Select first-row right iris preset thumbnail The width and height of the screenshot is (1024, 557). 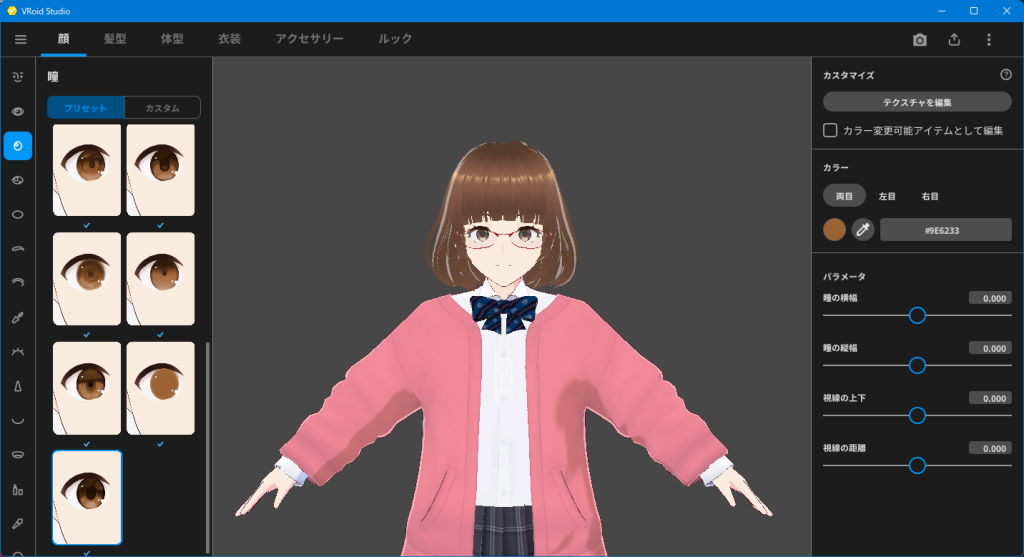161,170
